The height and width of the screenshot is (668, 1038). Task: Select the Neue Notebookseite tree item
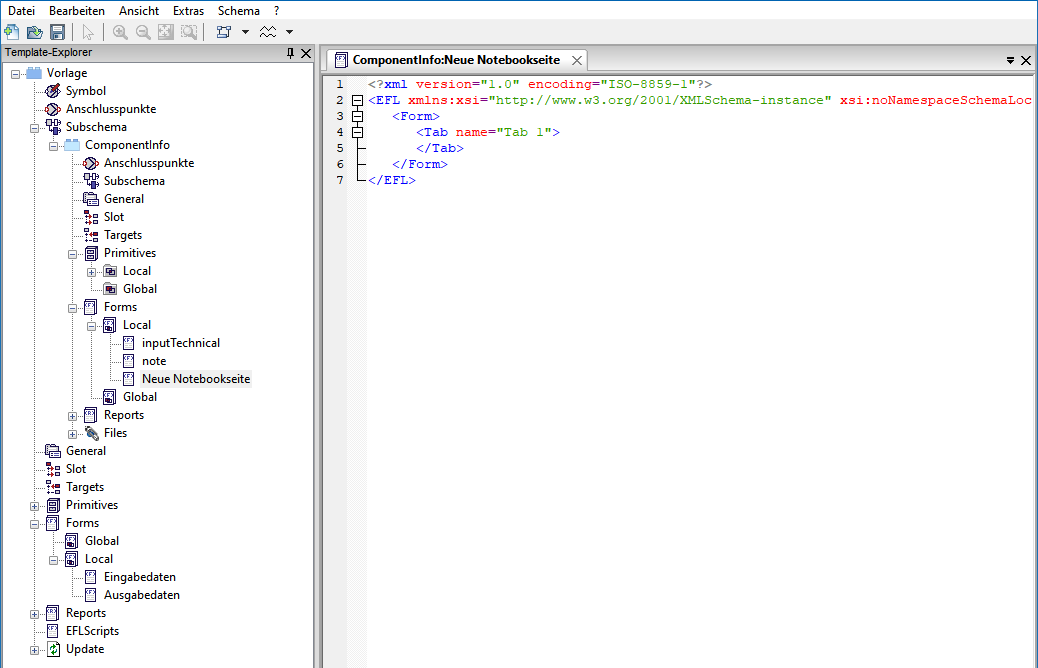pos(196,379)
